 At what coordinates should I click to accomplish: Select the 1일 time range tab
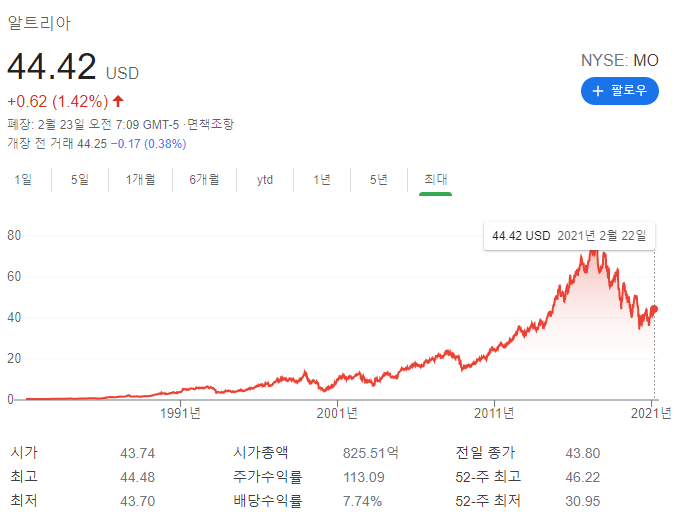point(23,180)
